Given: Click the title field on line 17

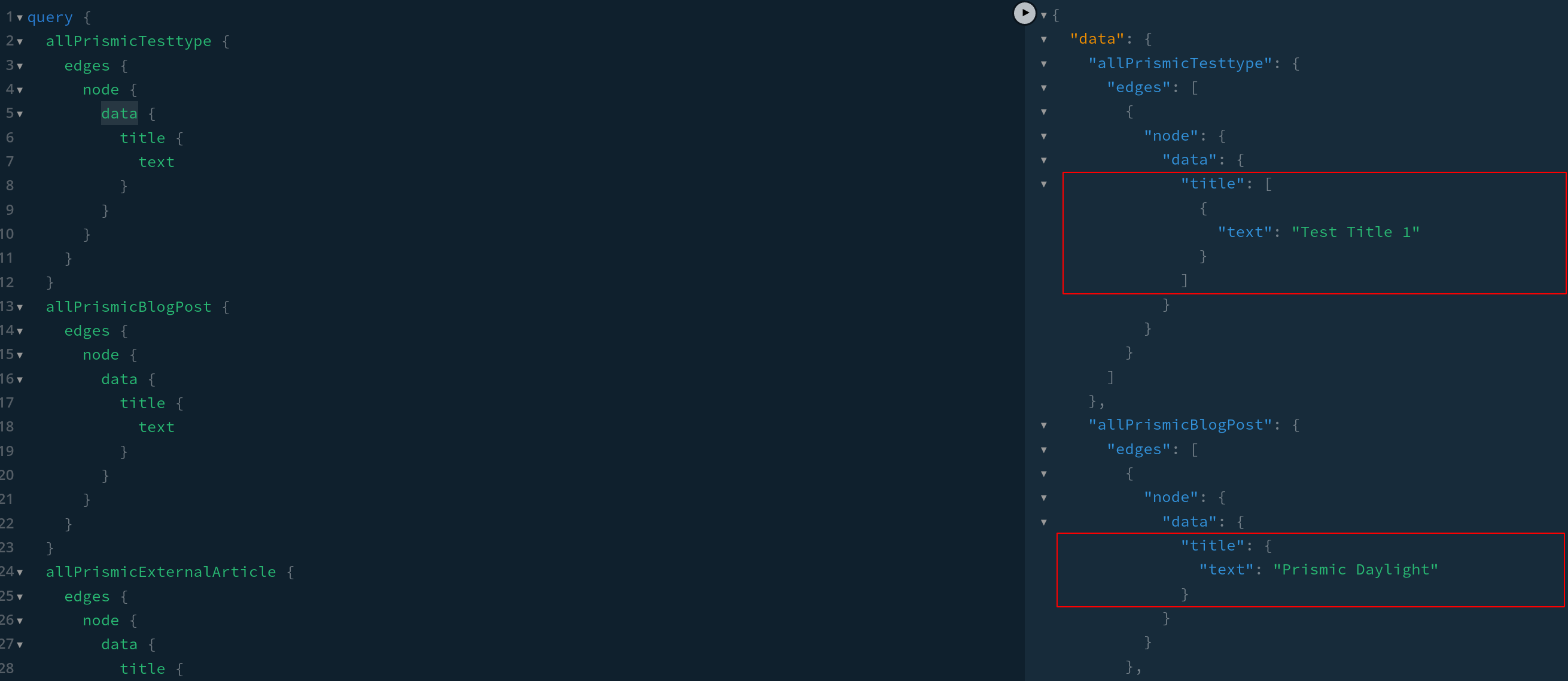Looking at the screenshot, I should pos(142,403).
